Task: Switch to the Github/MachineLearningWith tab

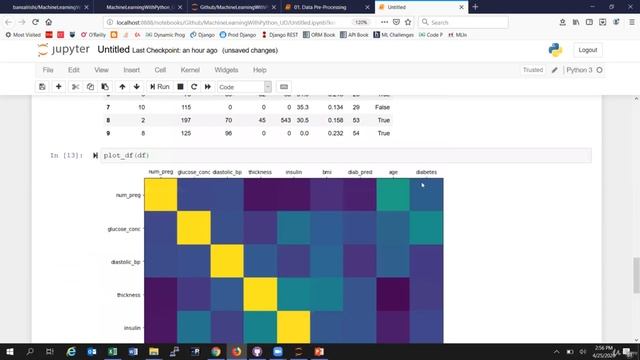Action: coord(235,7)
